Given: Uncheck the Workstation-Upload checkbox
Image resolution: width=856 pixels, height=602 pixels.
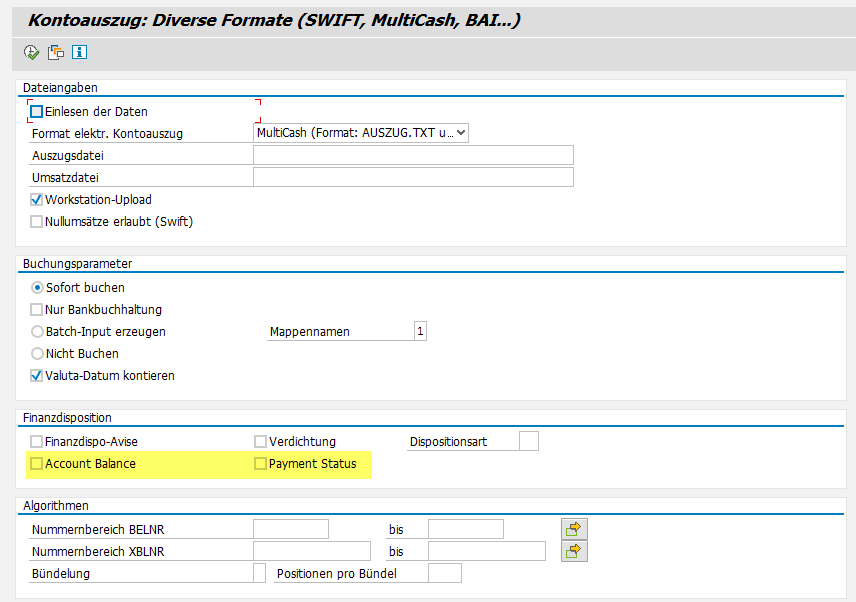Looking at the screenshot, I should point(37,200).
